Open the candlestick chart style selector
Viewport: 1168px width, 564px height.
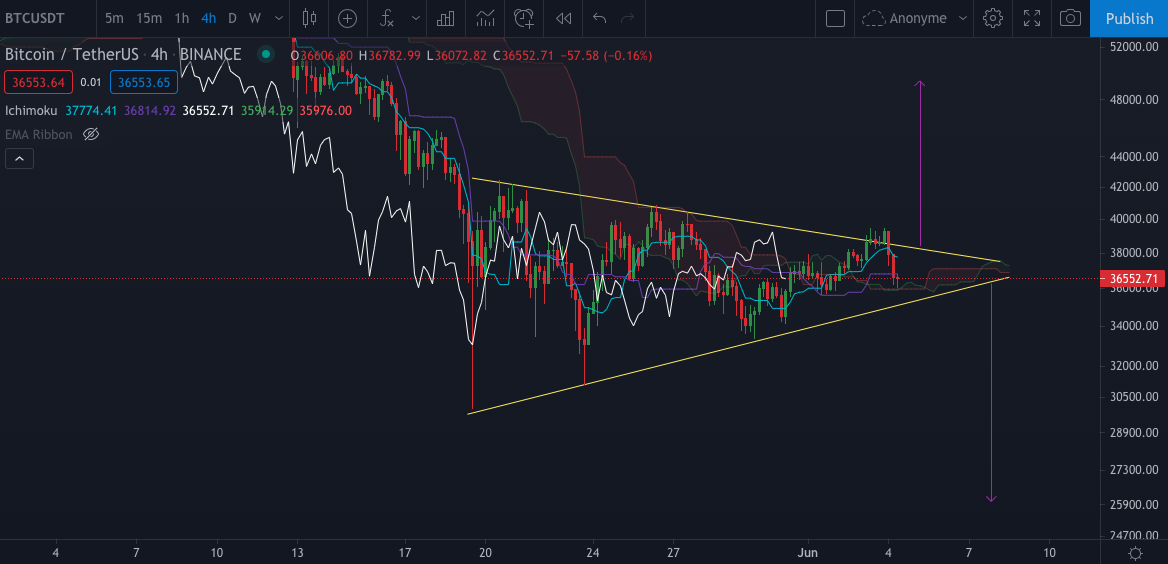pos(309,18)
